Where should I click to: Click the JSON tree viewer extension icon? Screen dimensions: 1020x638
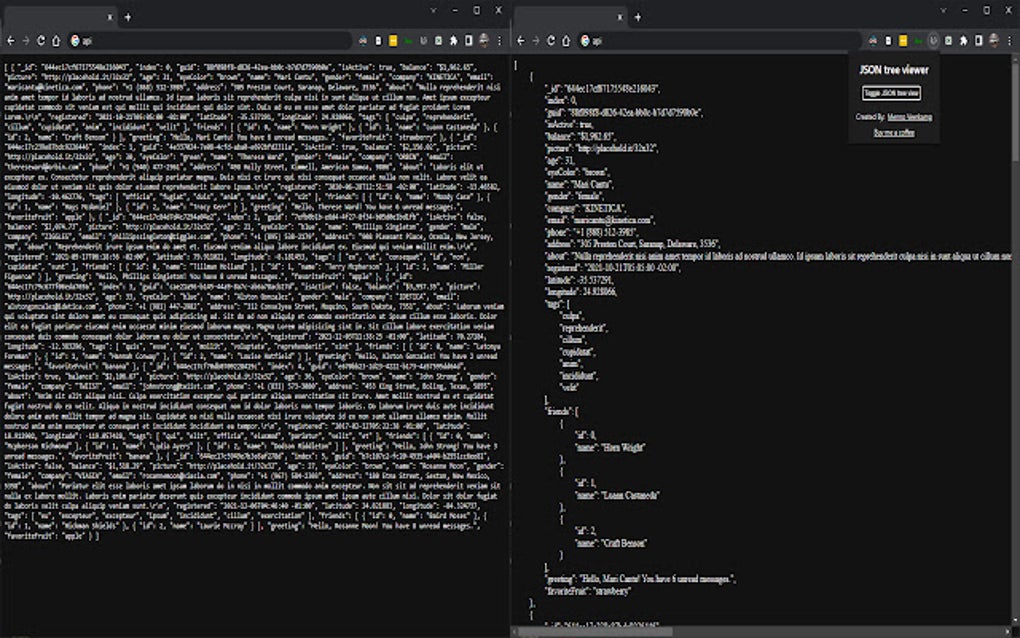932,42
